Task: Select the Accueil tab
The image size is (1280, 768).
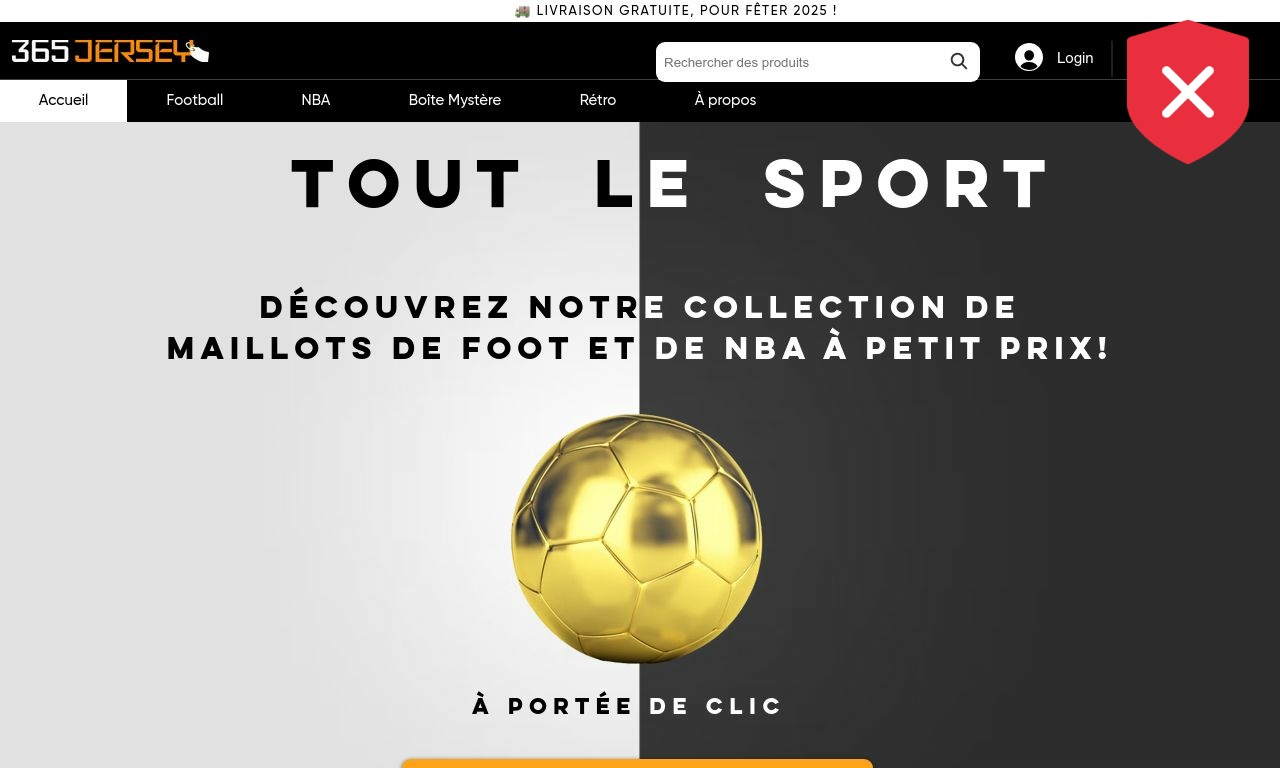Action: point(63,101)
